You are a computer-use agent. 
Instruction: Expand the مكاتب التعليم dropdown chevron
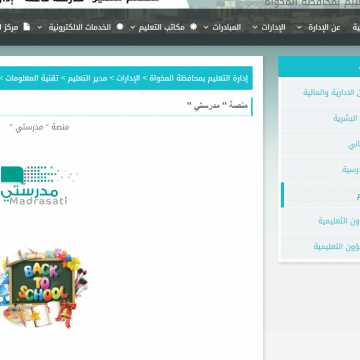coord(133,27)
